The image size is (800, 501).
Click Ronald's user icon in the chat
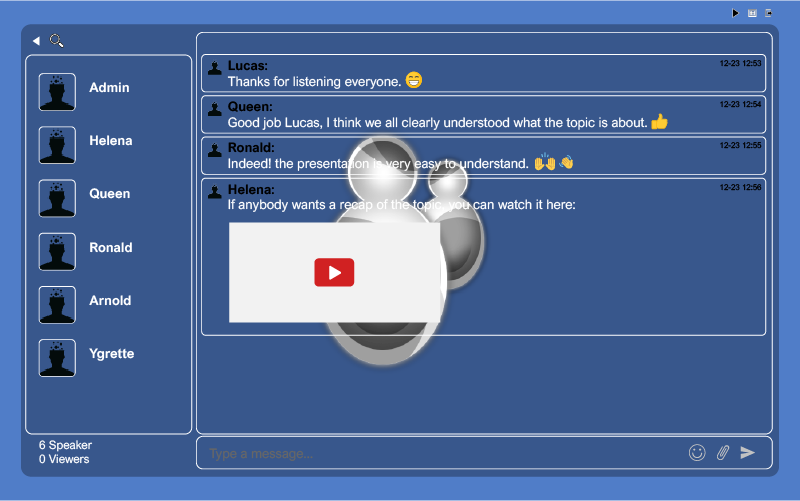(x=214, y=149)
